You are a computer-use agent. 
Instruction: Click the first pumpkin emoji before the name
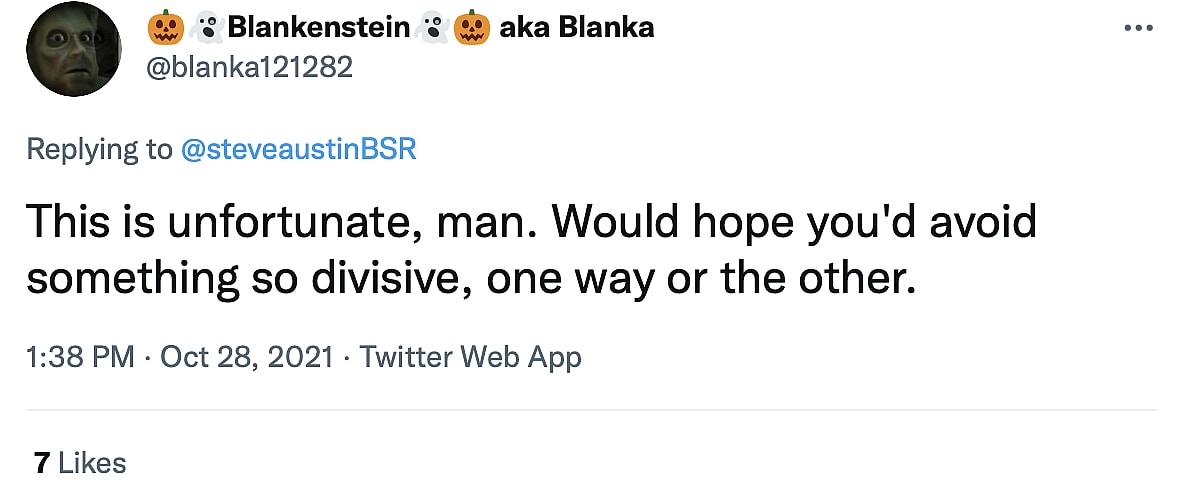165,27
